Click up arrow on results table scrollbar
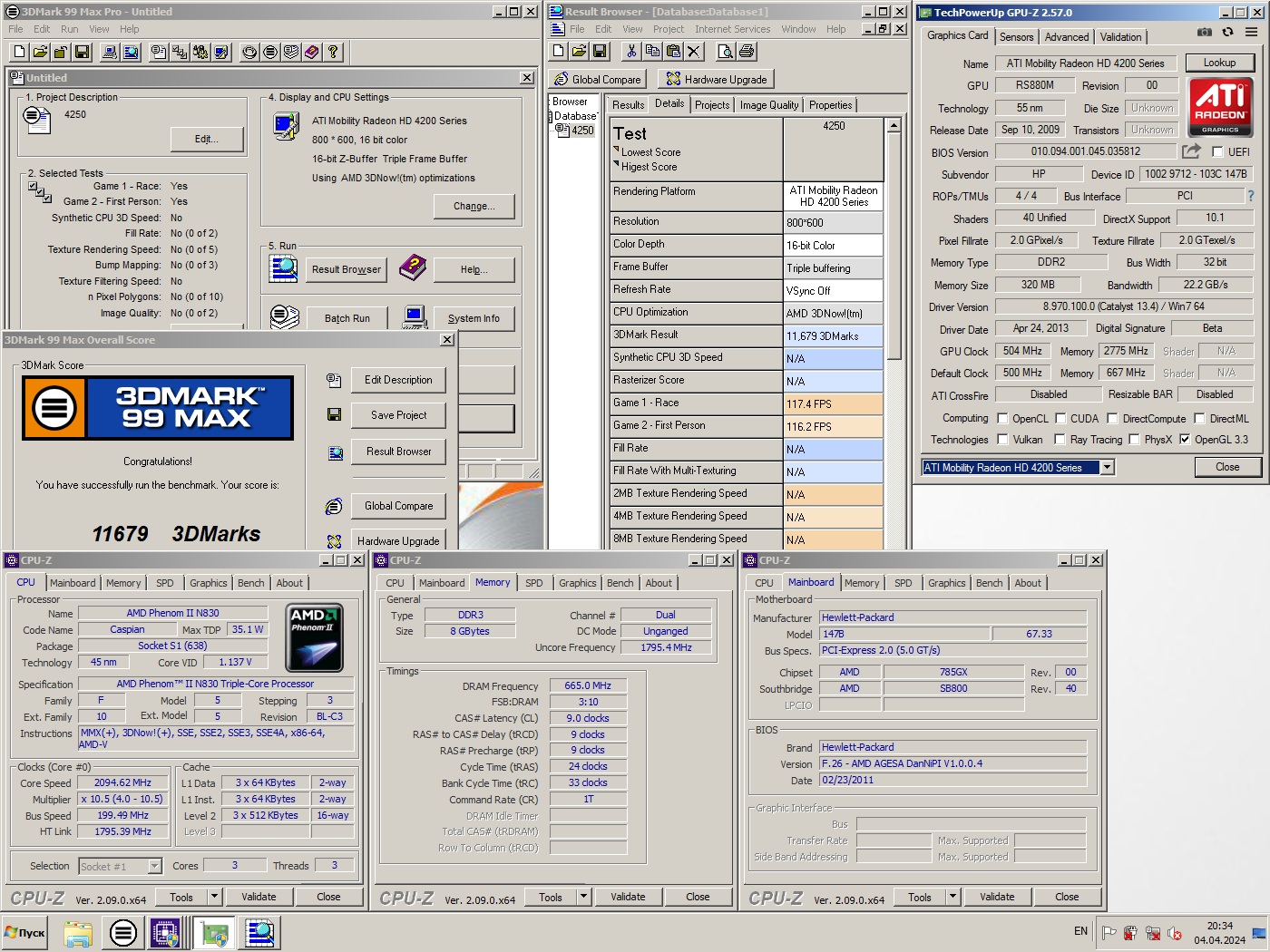The image size is (1270, 952). tap(894, 126)
